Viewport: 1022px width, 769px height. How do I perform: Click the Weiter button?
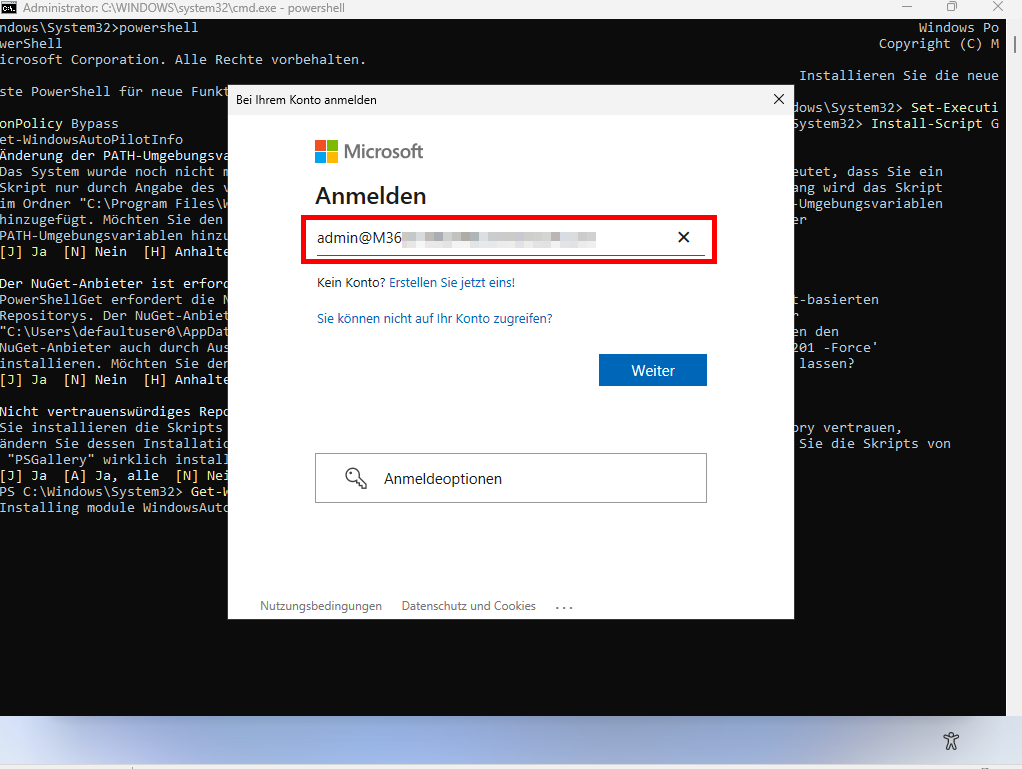(x=652, y=370)
